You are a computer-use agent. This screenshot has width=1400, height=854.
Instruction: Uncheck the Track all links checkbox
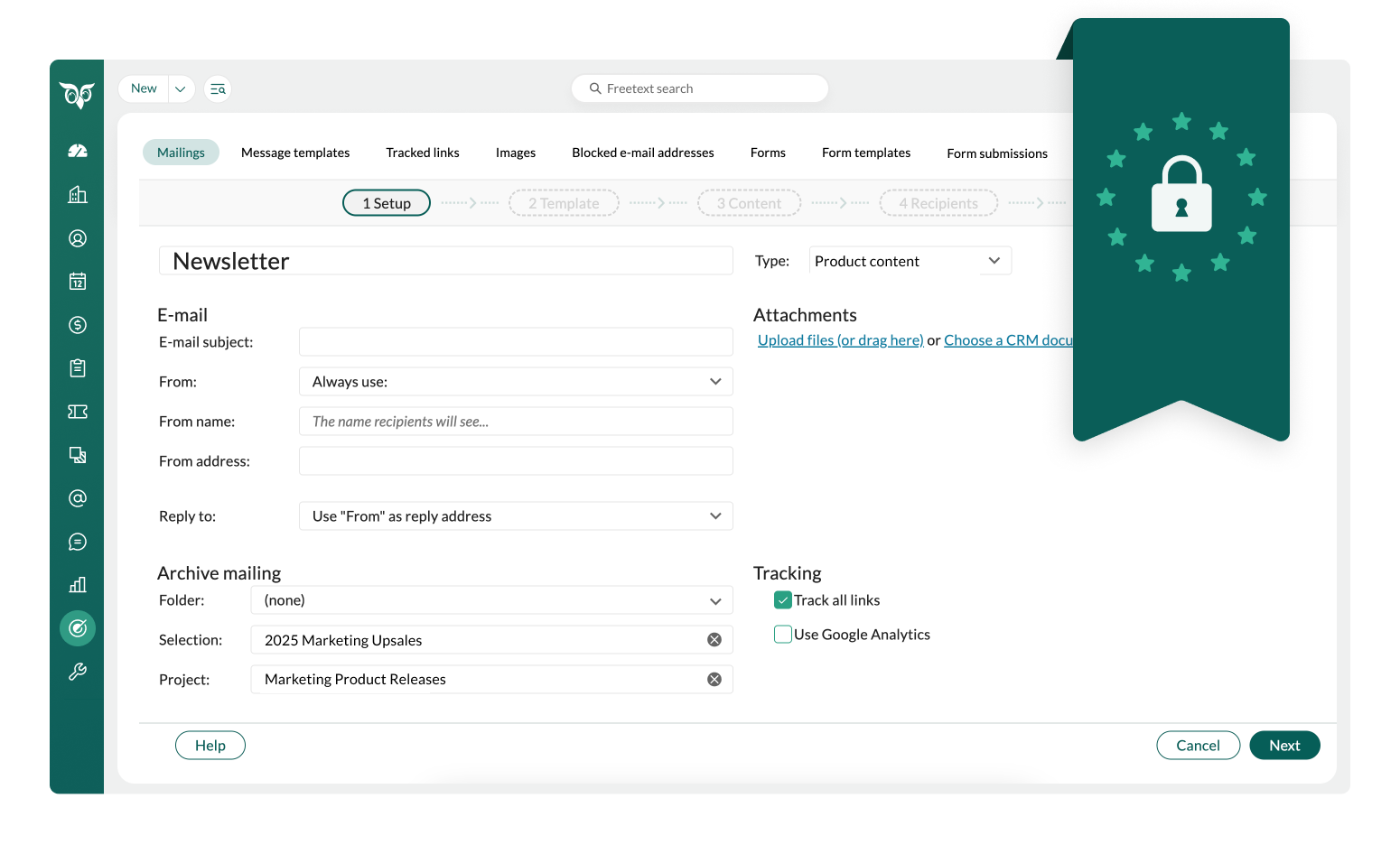pyautogui.click(x=783, y=600)
